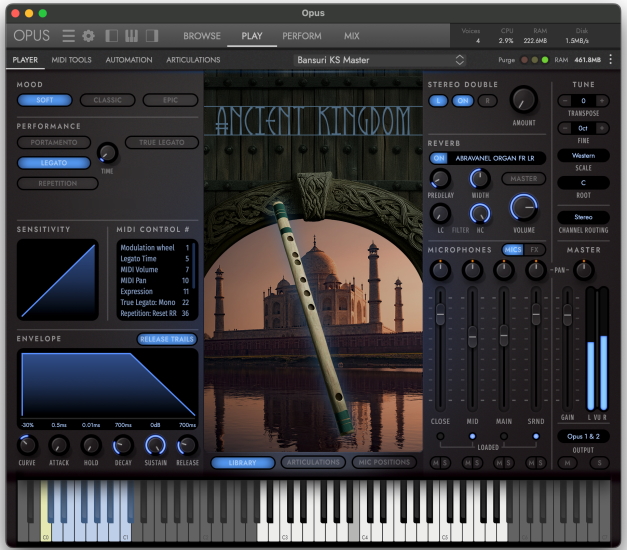Switch to the Perform page

coord(302,36)
